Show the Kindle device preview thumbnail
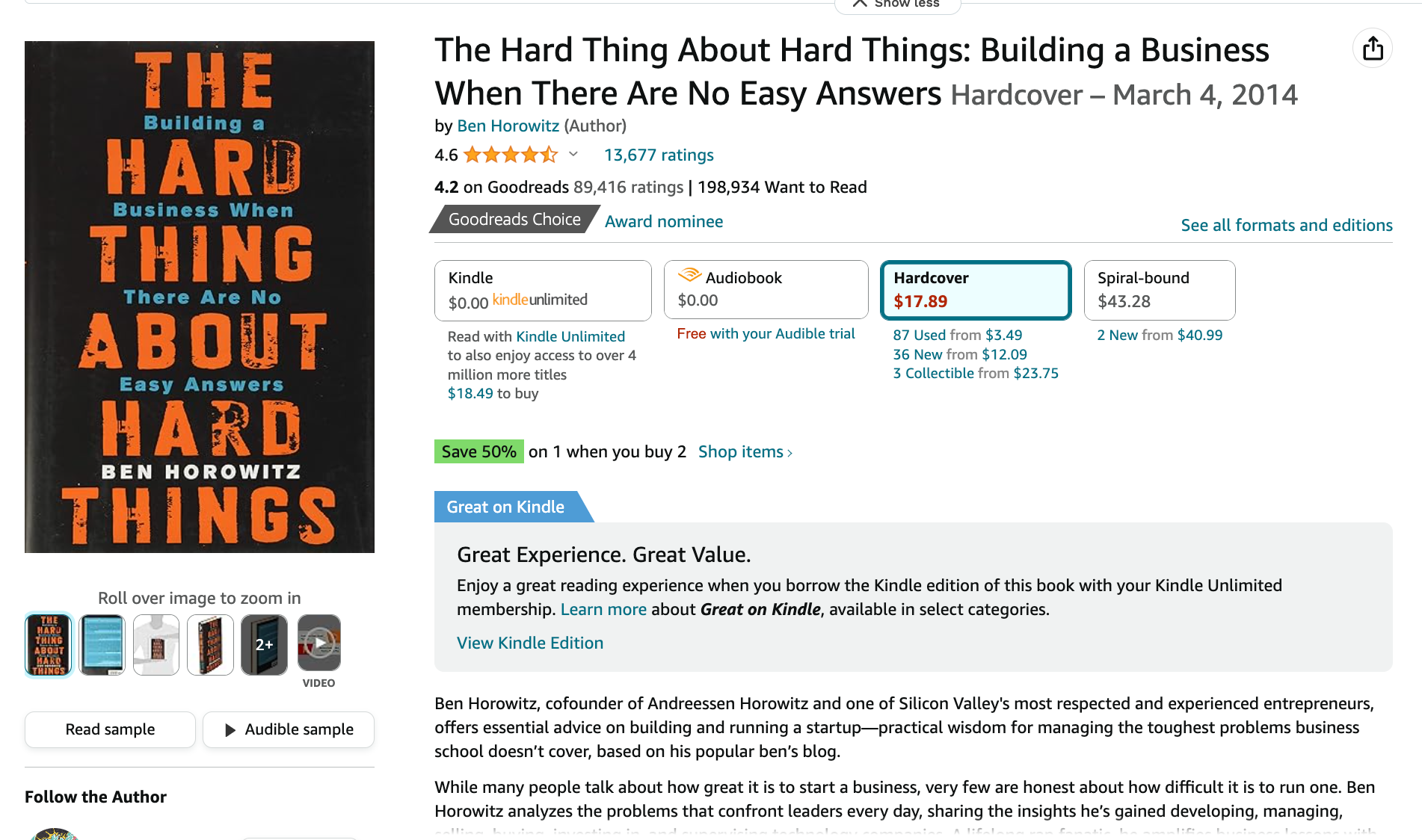The width and height of the screenshot is (1422, 840). (102, 644)
